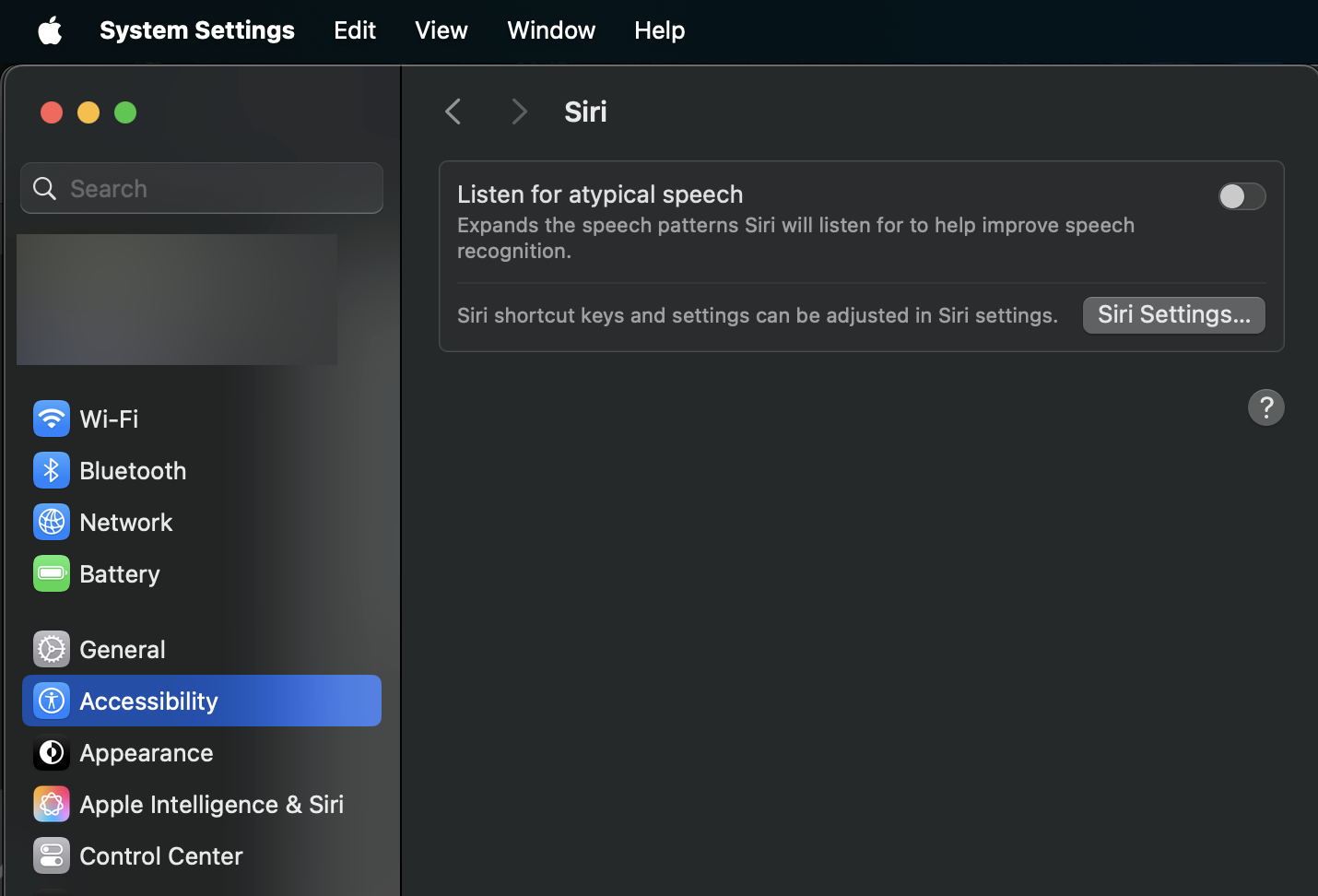Click the 'Siri shortcut keys and settings' text
The image size is (1318, 896).
click(x=758, y=315)
